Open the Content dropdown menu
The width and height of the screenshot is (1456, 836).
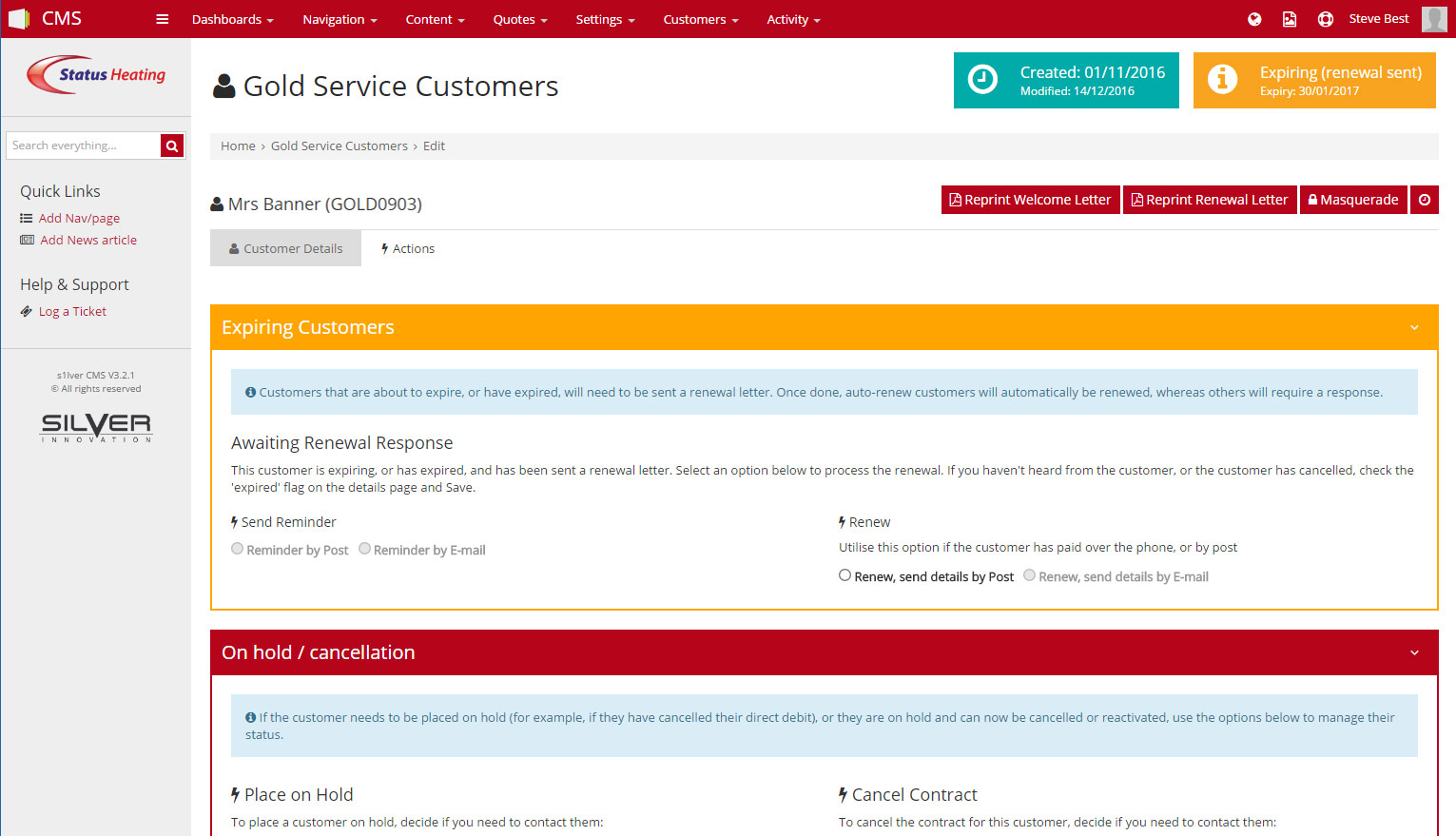(435, 19)
